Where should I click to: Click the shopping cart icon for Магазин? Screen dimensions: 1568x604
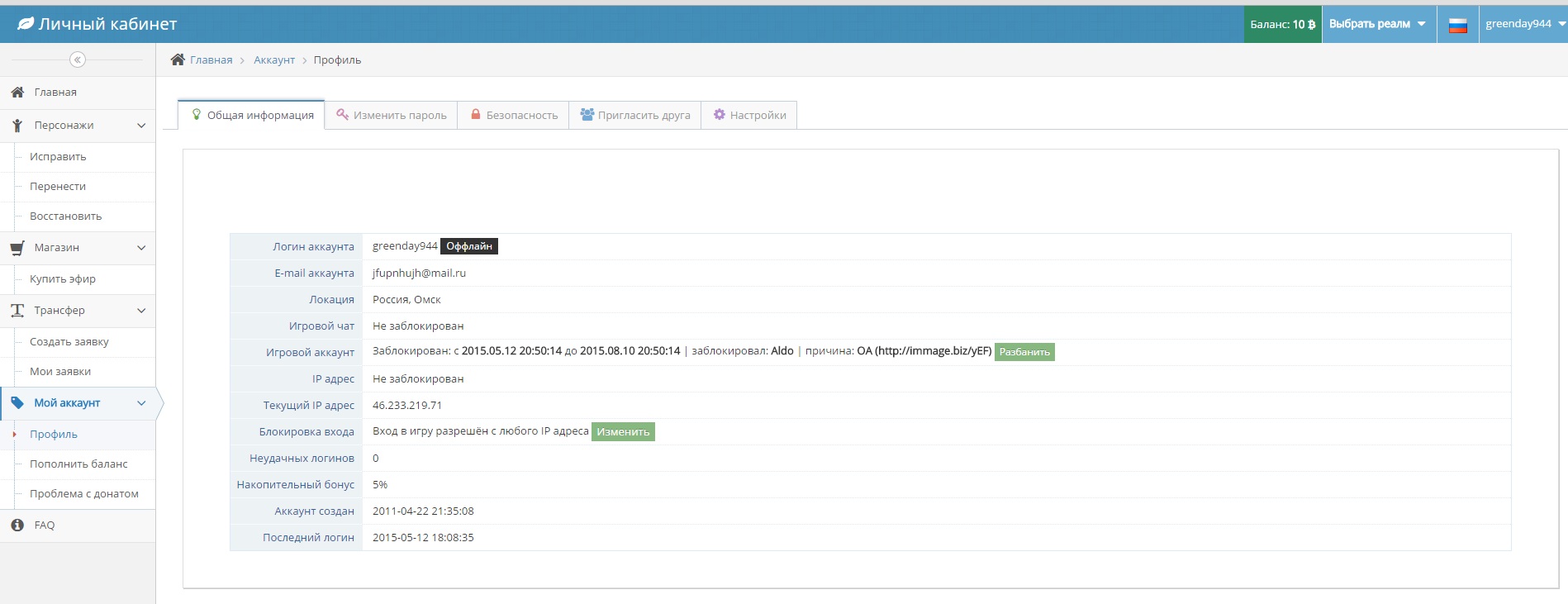point(17,248)
